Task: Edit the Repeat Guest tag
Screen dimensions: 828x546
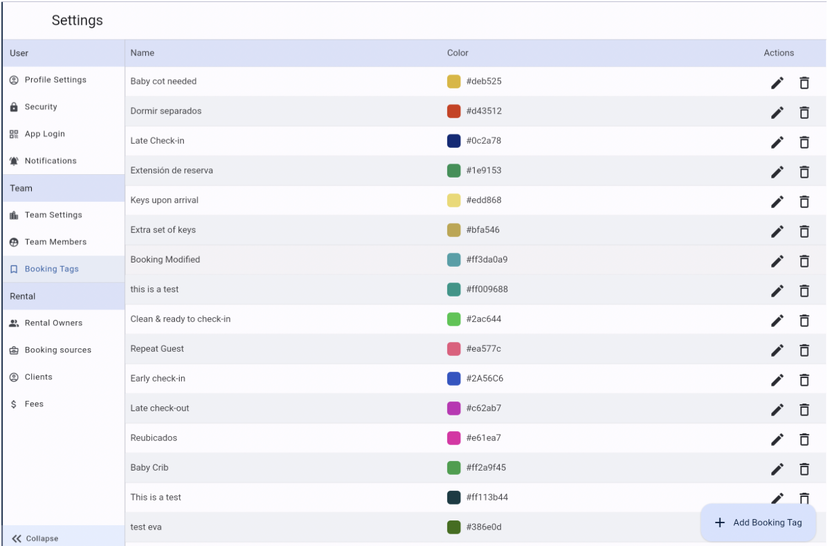Action: [x=777, y=350]
